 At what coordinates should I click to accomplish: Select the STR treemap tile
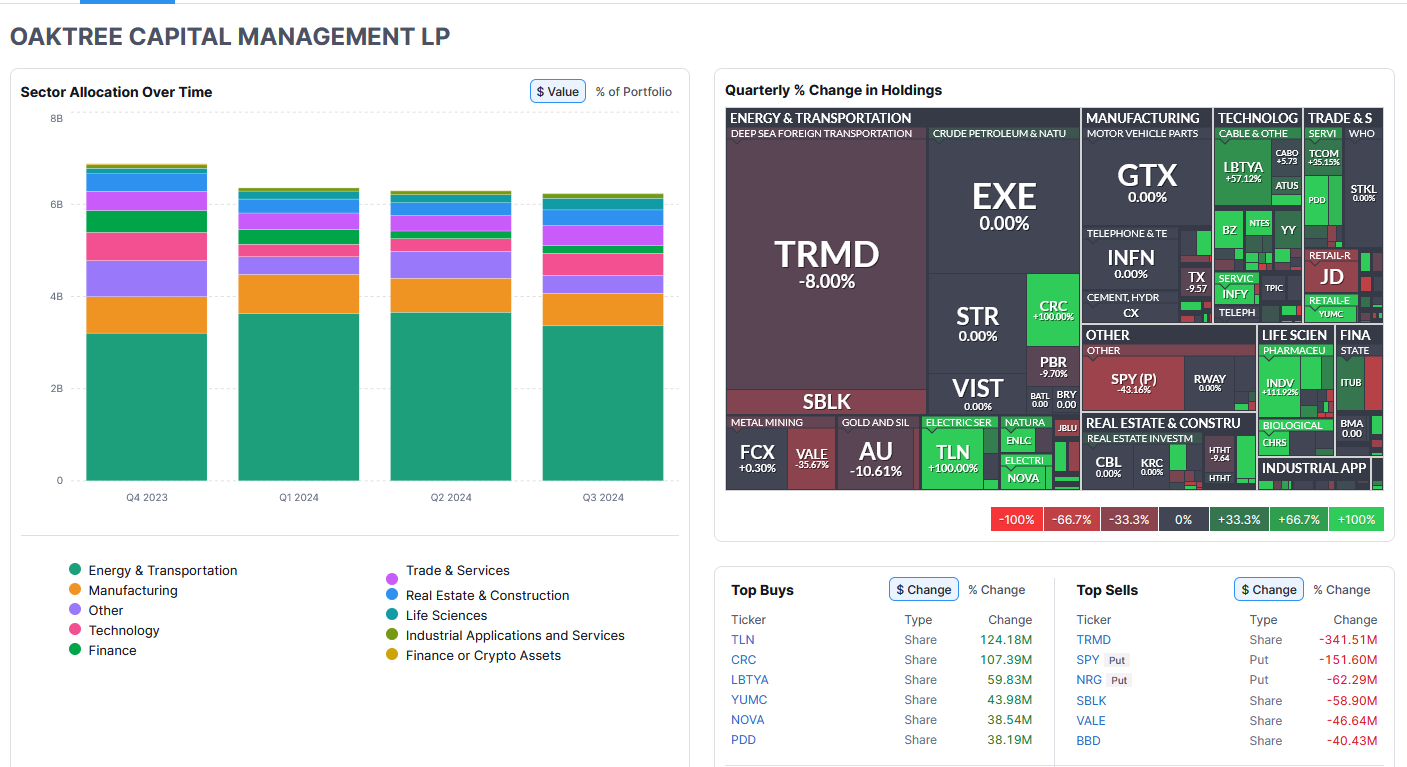[x=977, y=323]
